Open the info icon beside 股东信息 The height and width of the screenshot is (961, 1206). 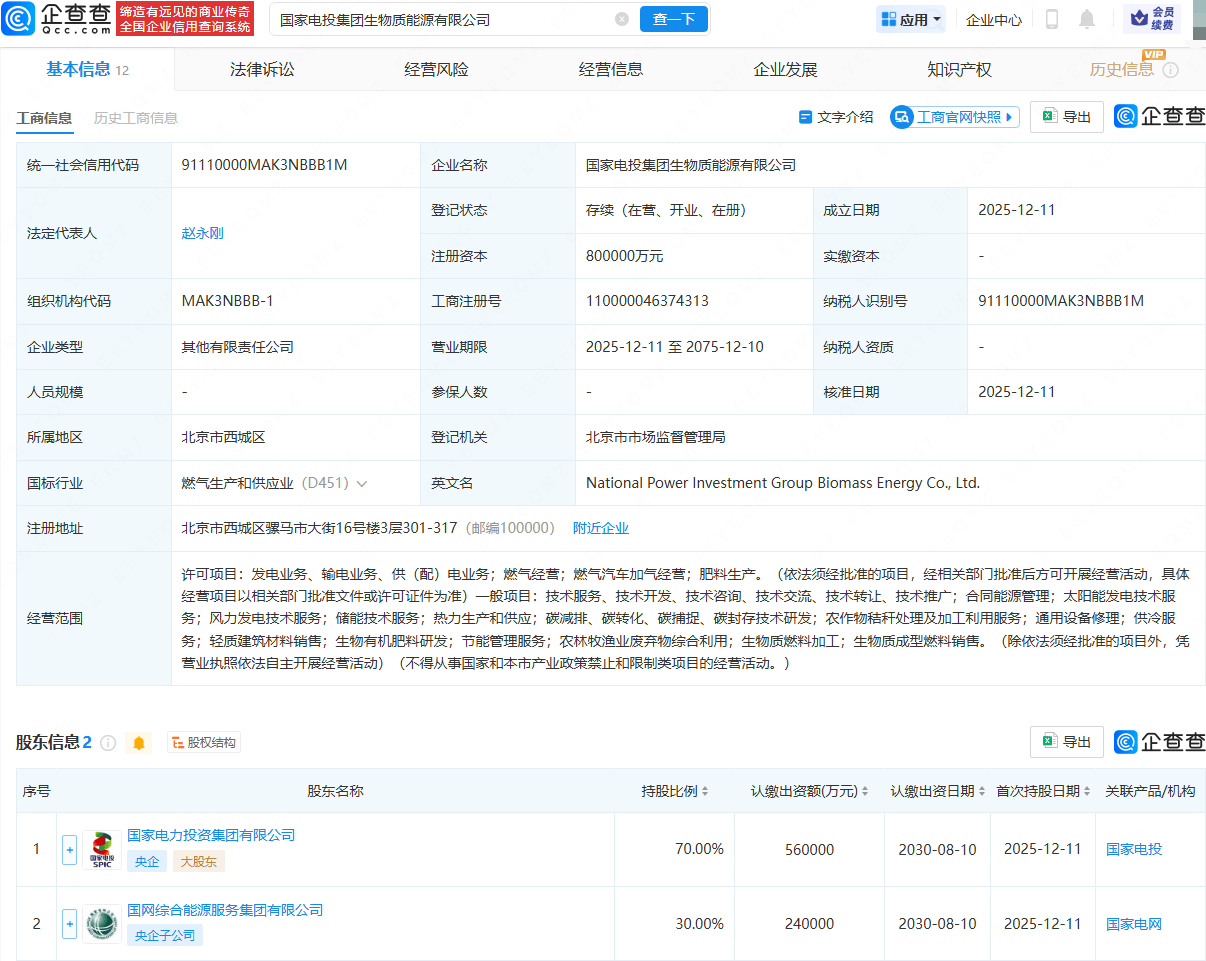(108, 743)
